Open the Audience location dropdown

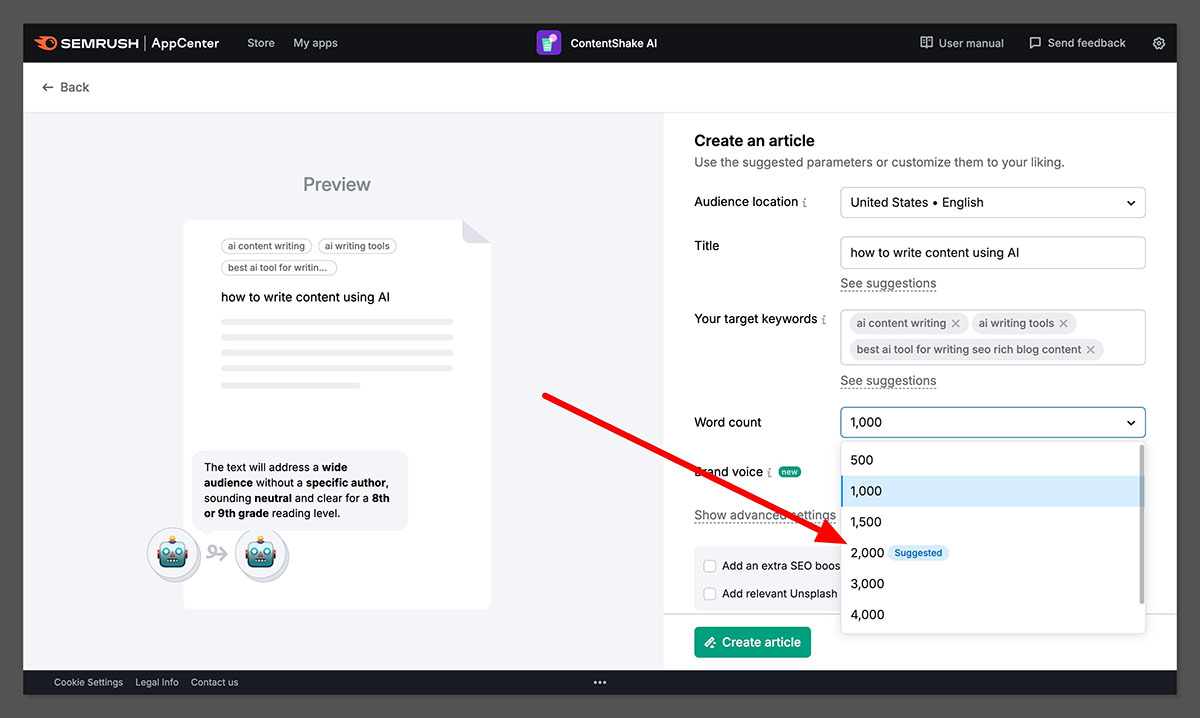tap(992, 202)
